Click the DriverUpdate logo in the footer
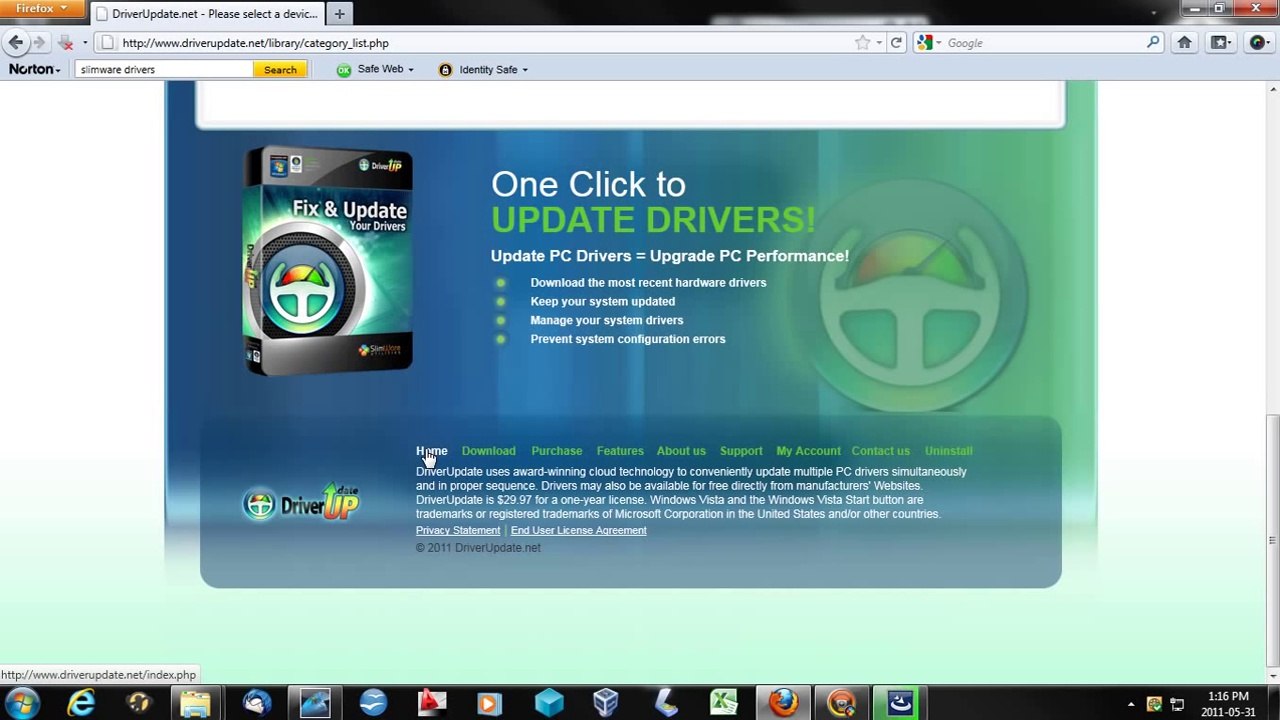Viewport: 1280px width, 720px height. pos(300,503)
